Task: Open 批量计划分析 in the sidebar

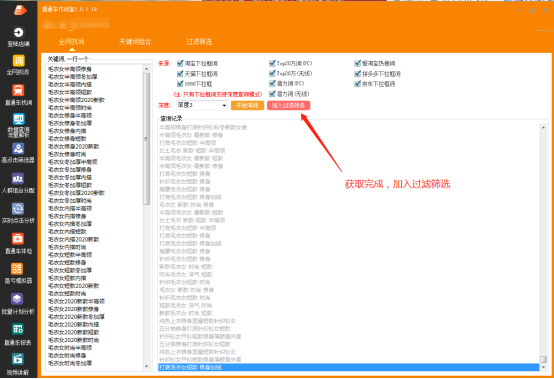Action: coord(18,304)
